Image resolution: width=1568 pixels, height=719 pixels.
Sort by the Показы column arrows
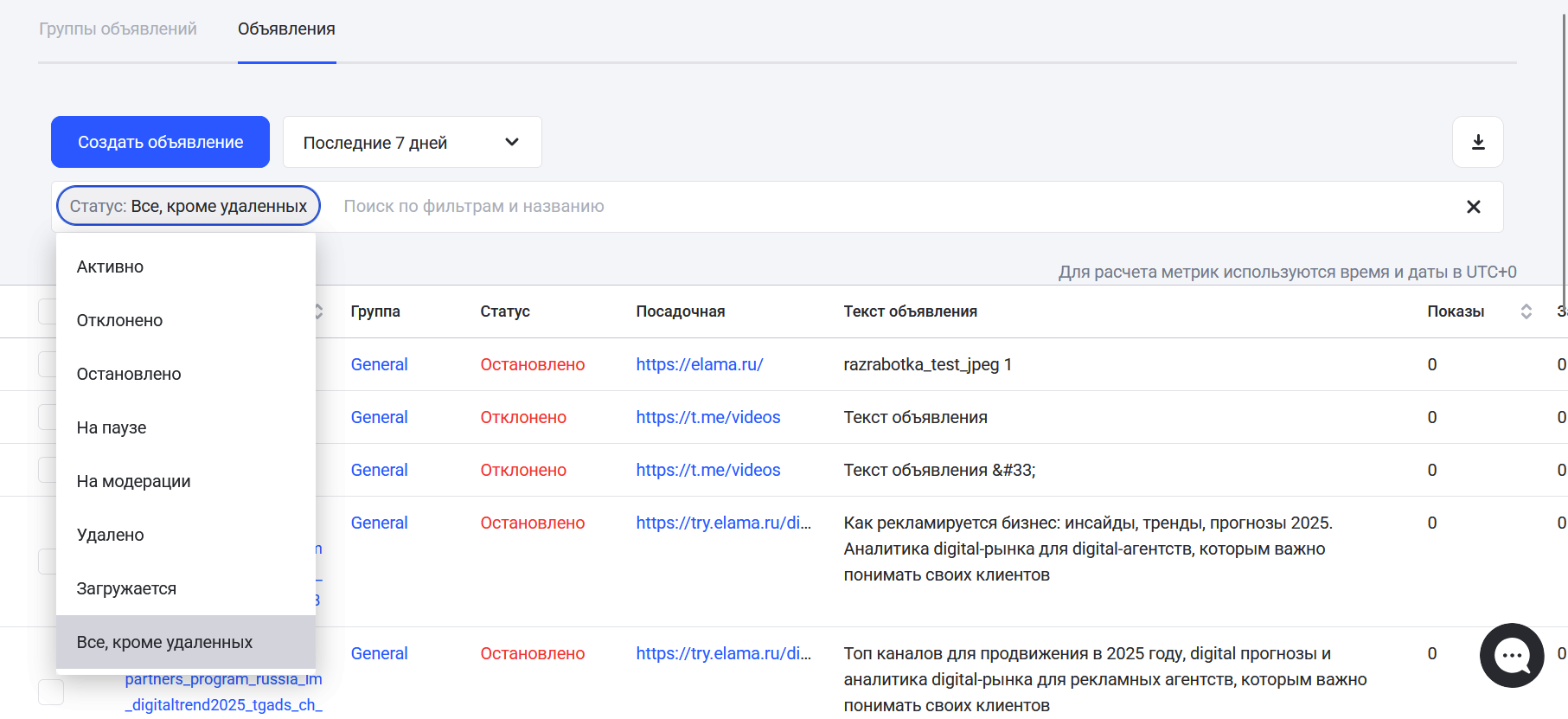(x=1526, y=311)
